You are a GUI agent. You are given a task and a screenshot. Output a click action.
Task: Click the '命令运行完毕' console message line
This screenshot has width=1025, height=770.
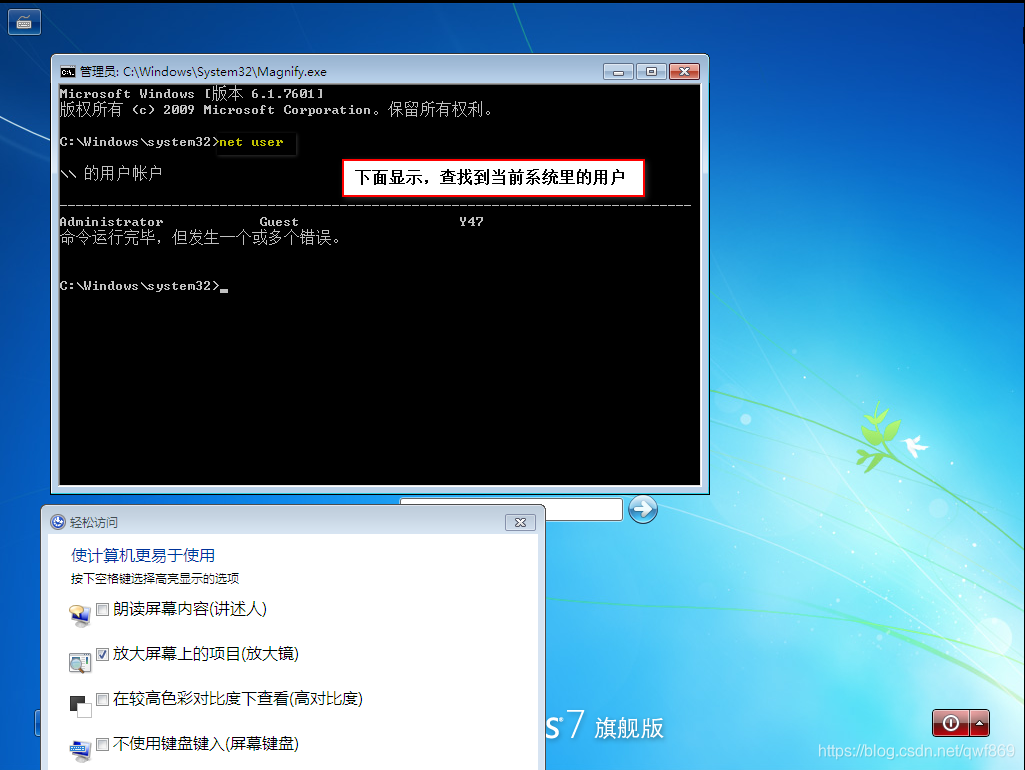pyautogui.click(x=200, y=238)
